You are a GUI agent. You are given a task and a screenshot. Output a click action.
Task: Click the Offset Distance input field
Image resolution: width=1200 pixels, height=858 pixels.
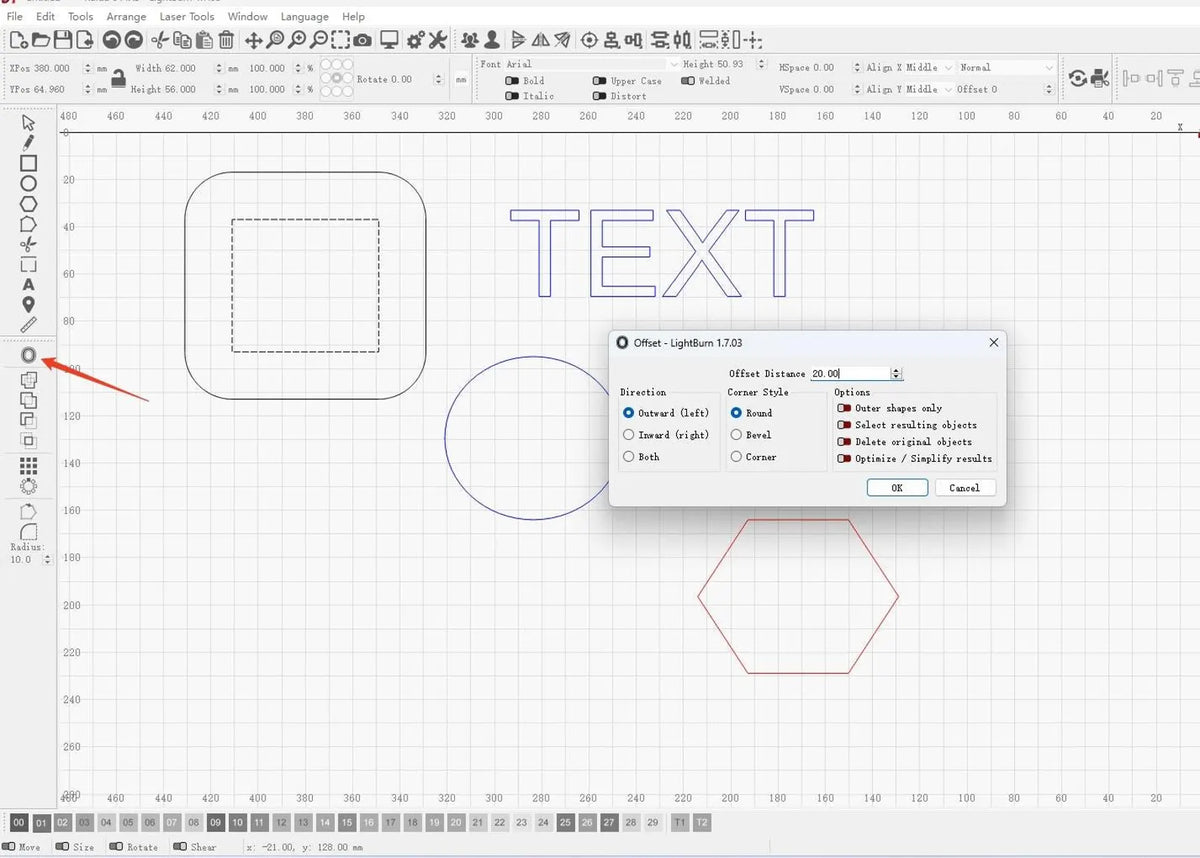[849, 373]
